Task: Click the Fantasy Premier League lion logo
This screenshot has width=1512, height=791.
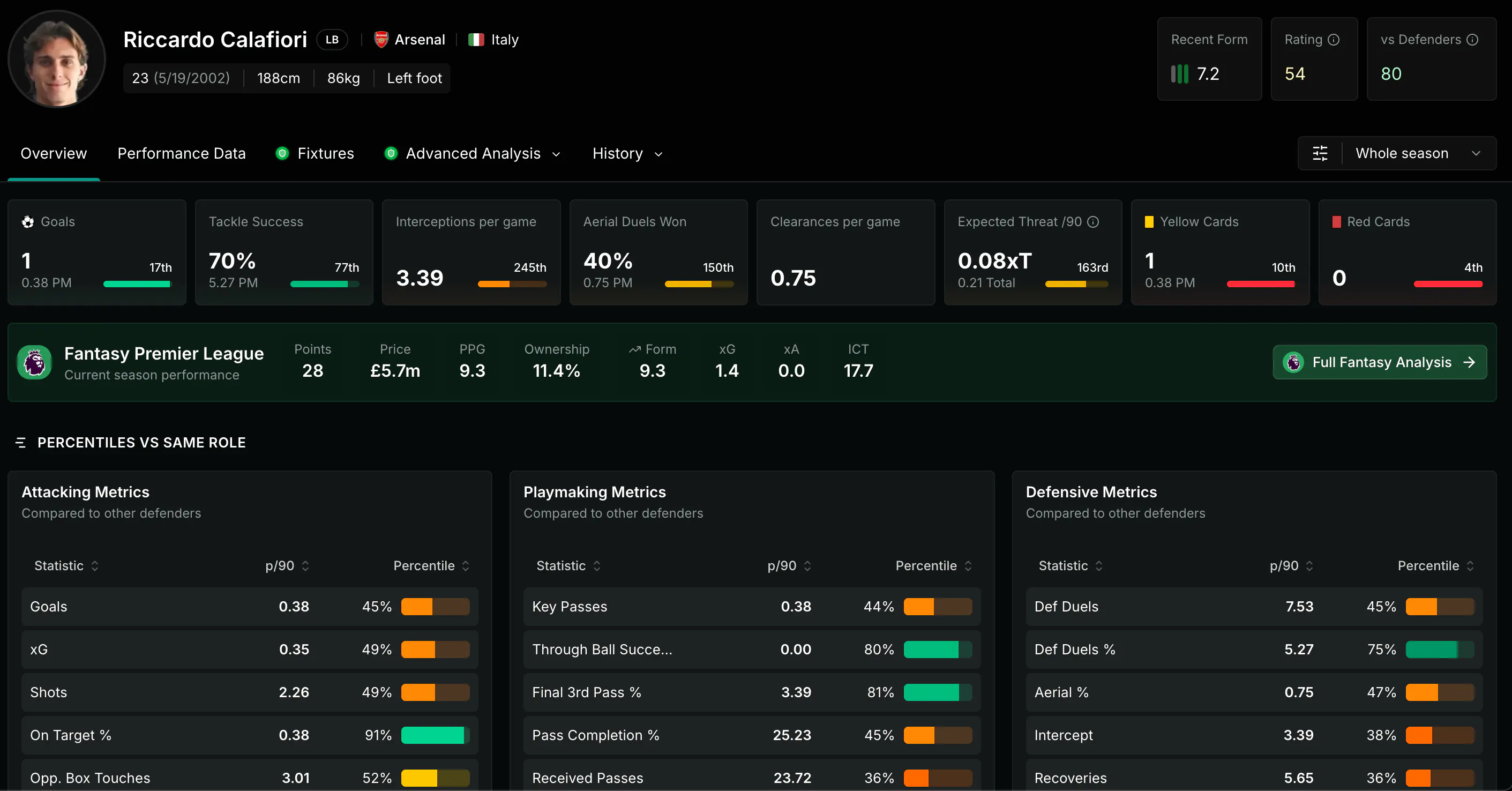Action: 34,362
